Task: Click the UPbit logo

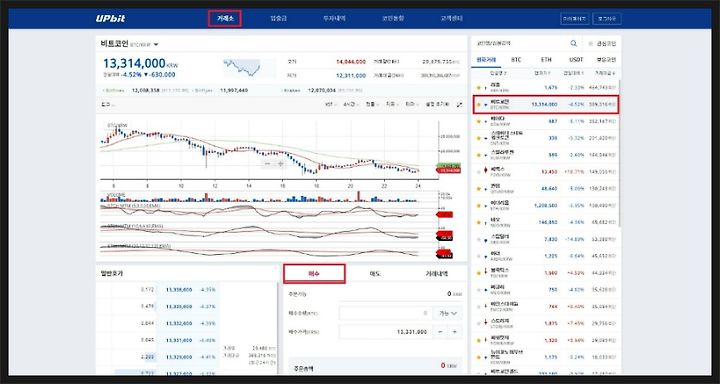Action: [110, 19]
